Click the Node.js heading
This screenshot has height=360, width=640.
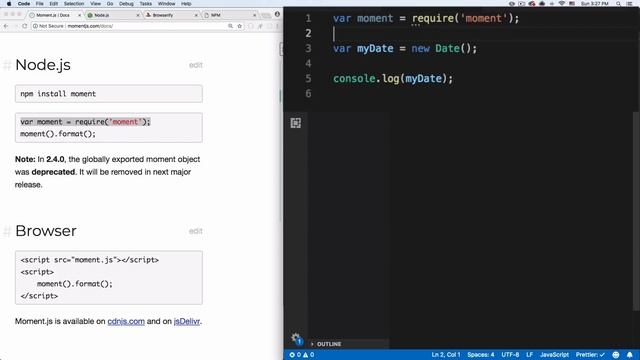pos(43,65)
